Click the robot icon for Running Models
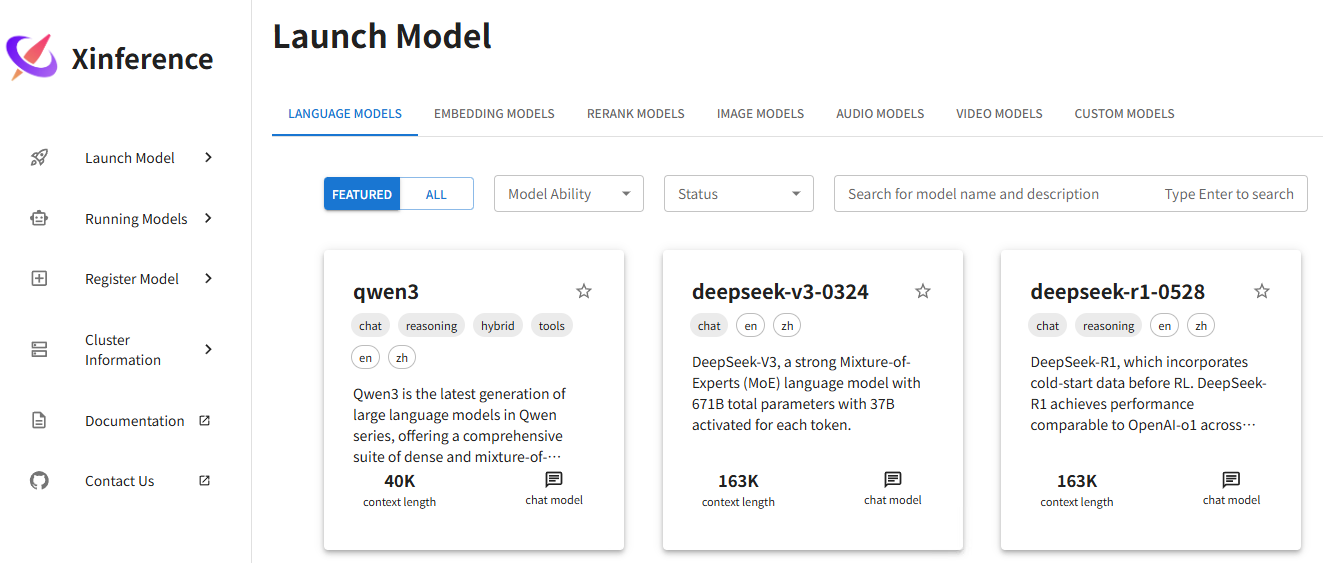This screenshot has height=563, width=1323. 39,219
